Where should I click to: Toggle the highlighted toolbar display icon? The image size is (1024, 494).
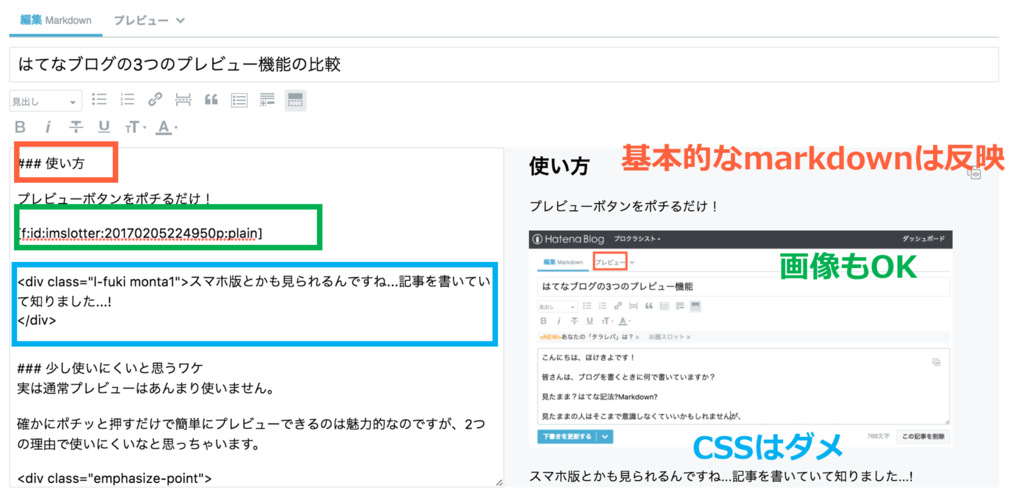tap(295, 100)
